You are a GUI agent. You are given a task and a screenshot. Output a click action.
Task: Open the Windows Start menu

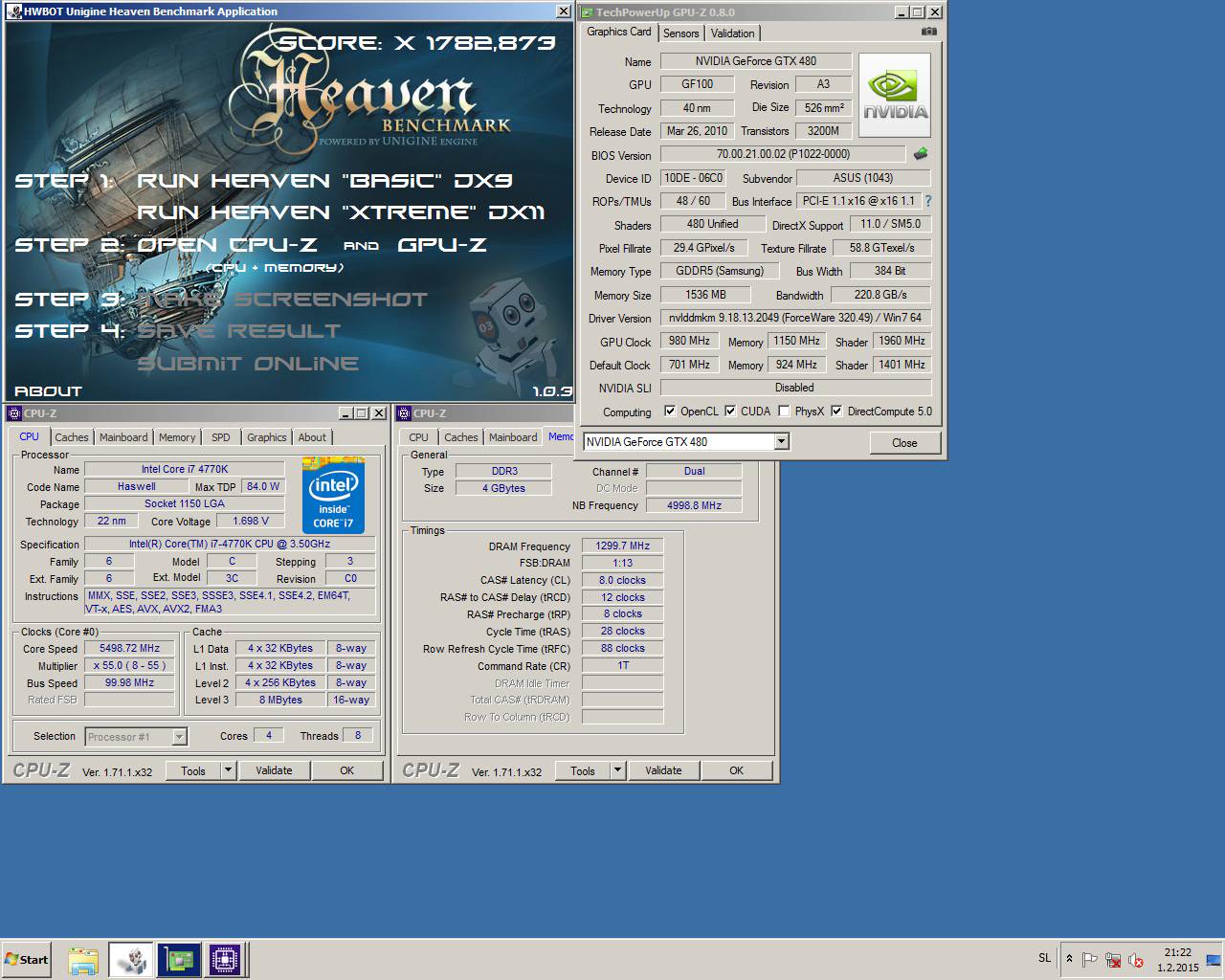point(27,959)
